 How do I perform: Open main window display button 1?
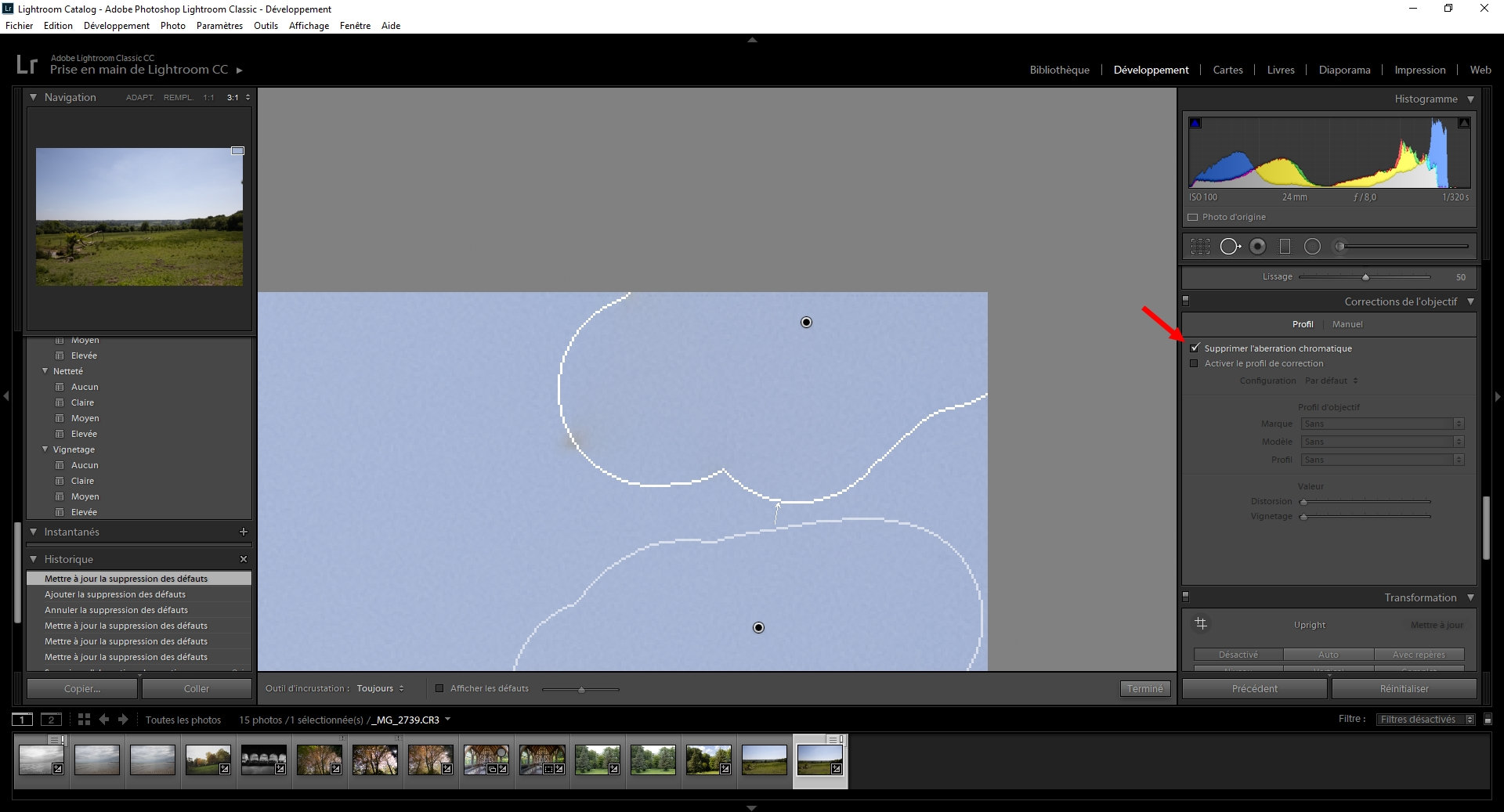[22, 720]
